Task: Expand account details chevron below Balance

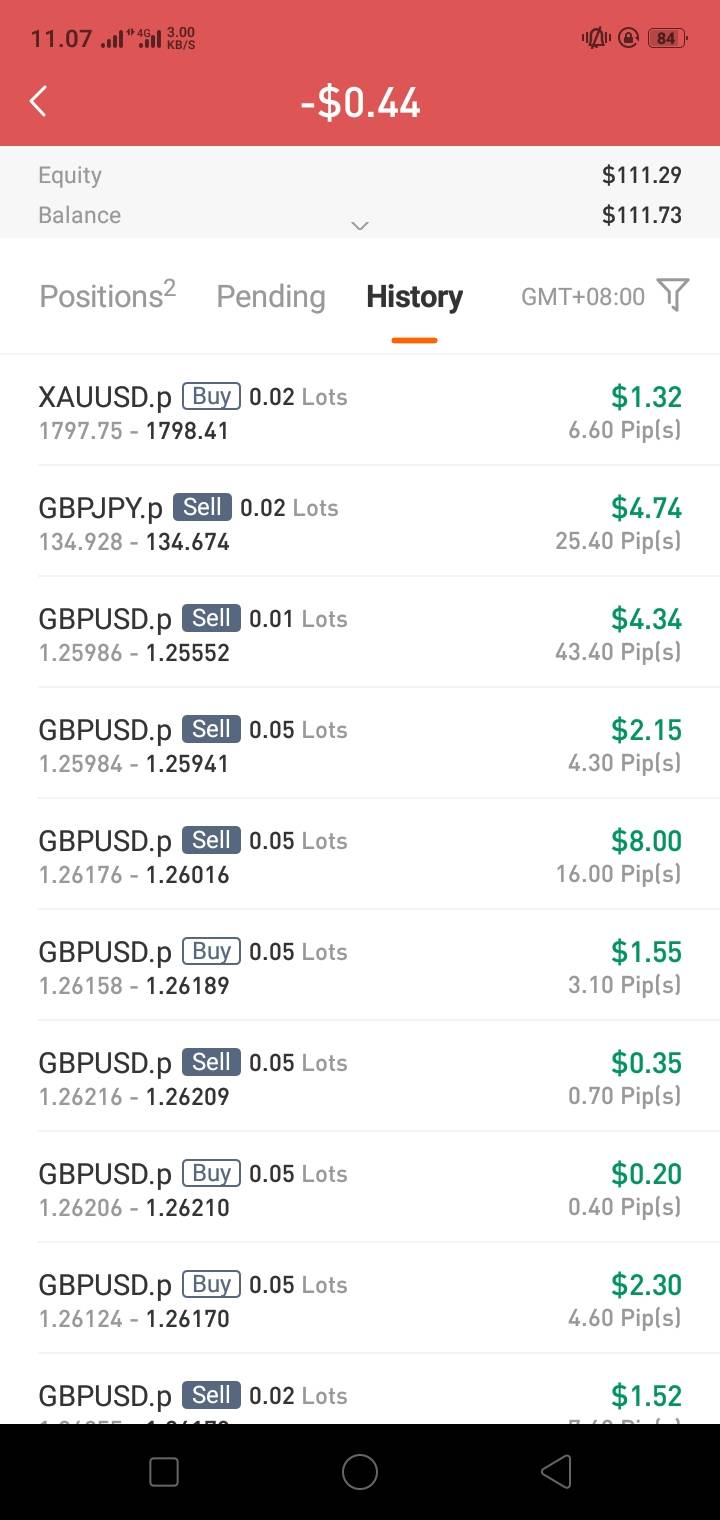Action: point(360,226)
